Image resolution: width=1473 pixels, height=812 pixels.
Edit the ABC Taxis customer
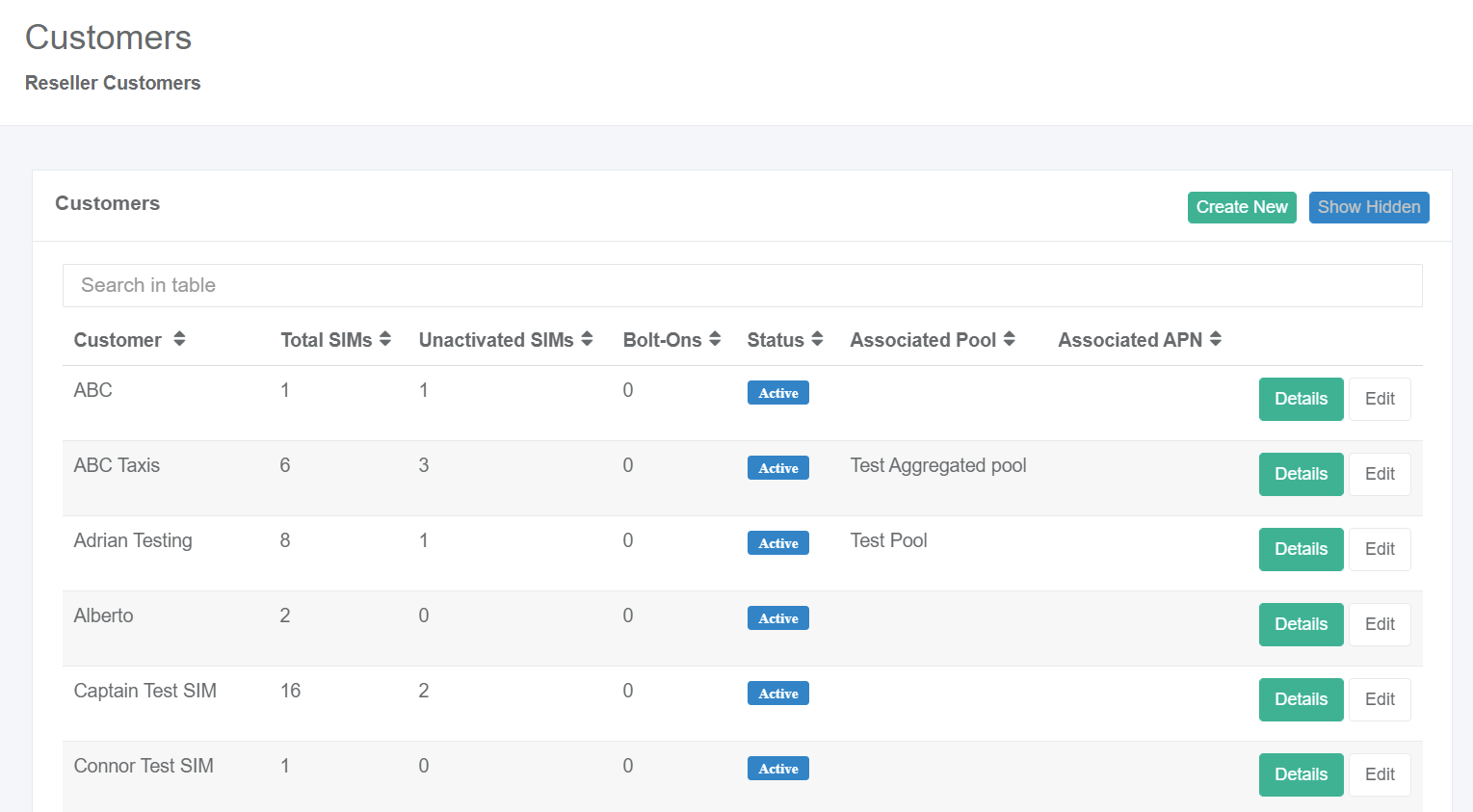[1380, 474]
